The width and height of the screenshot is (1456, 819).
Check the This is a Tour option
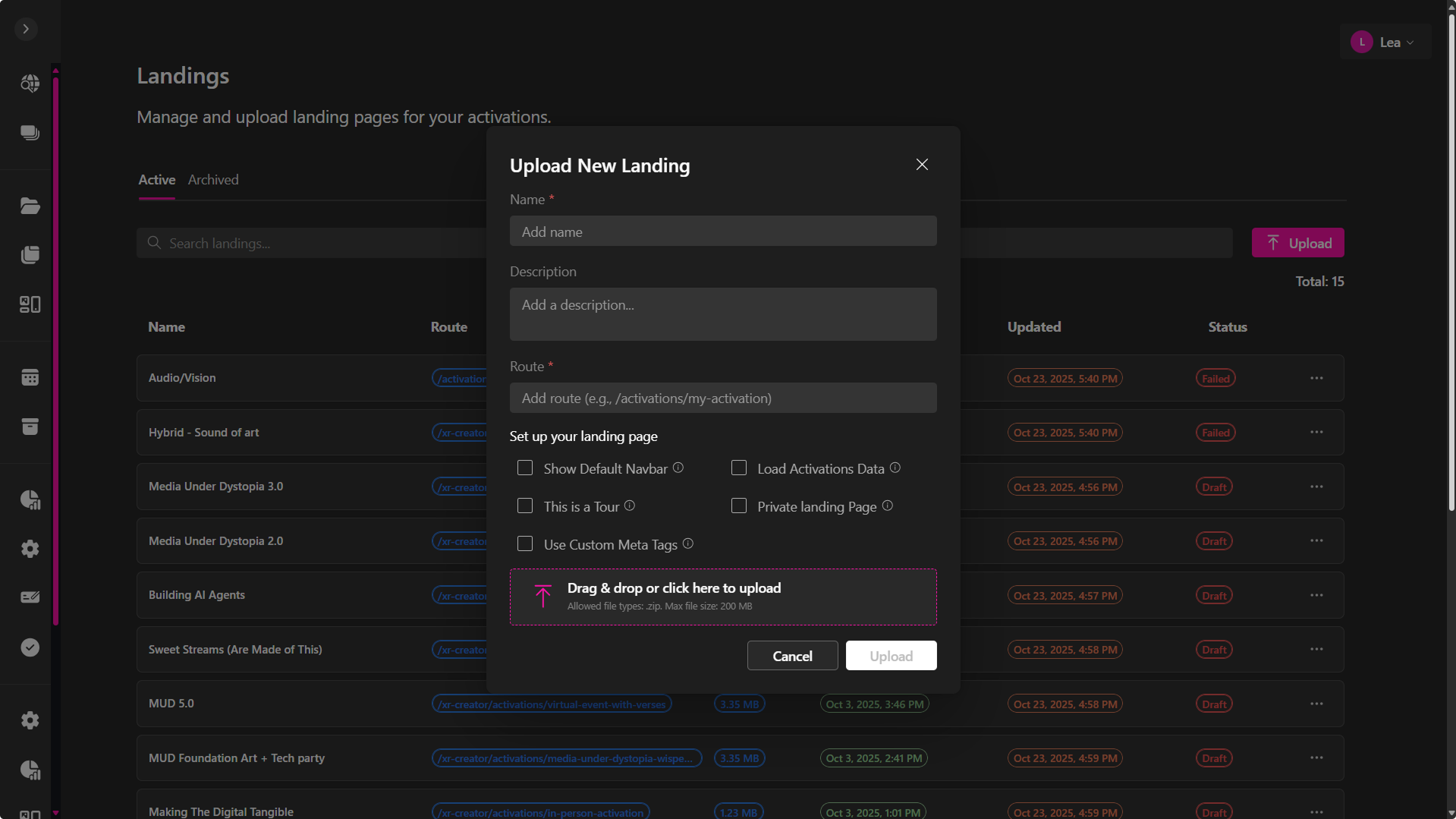coord(525,506)
